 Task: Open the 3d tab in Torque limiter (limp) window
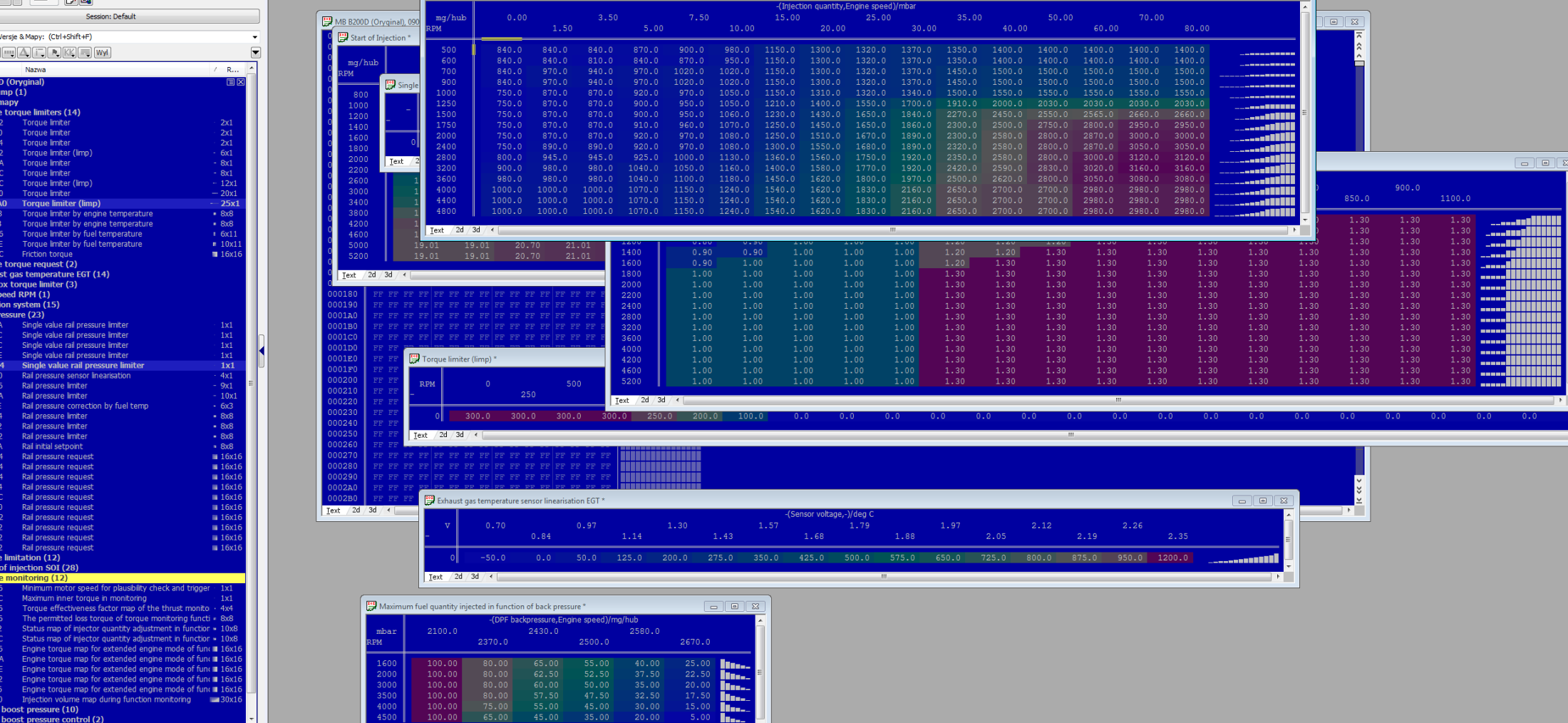point(460,435)
